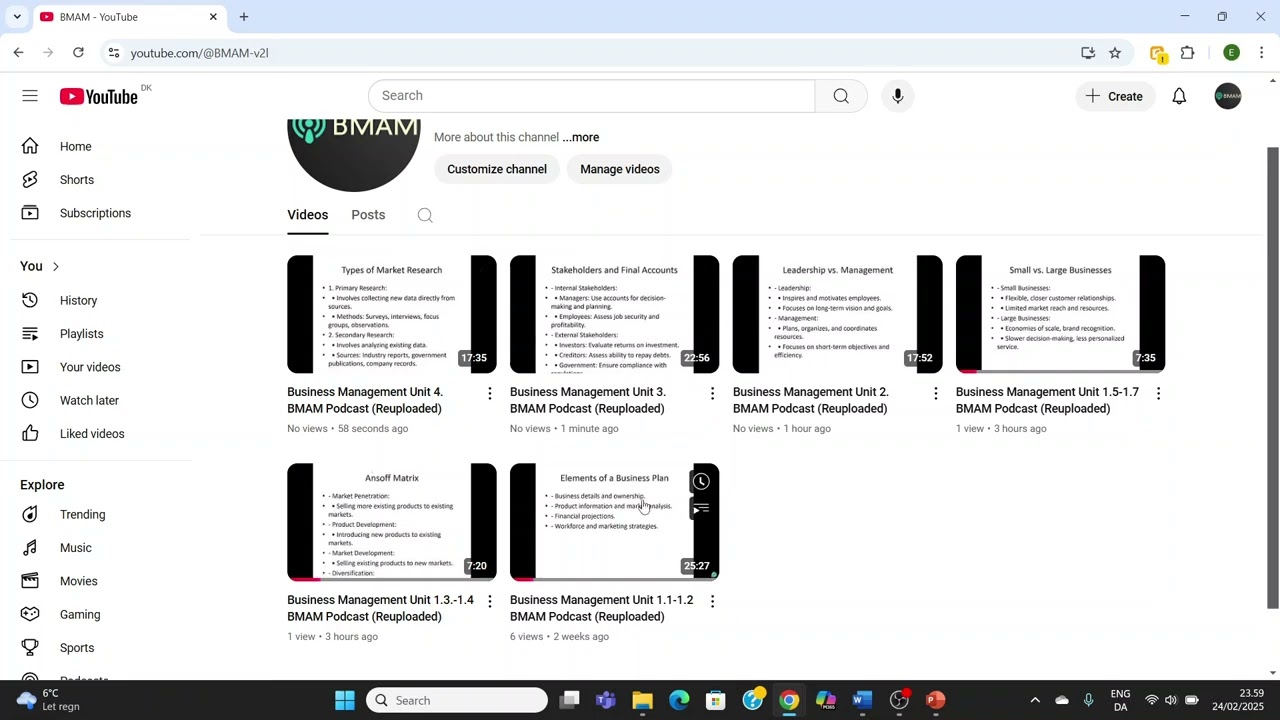Browse Trending in Explore section

82,515
